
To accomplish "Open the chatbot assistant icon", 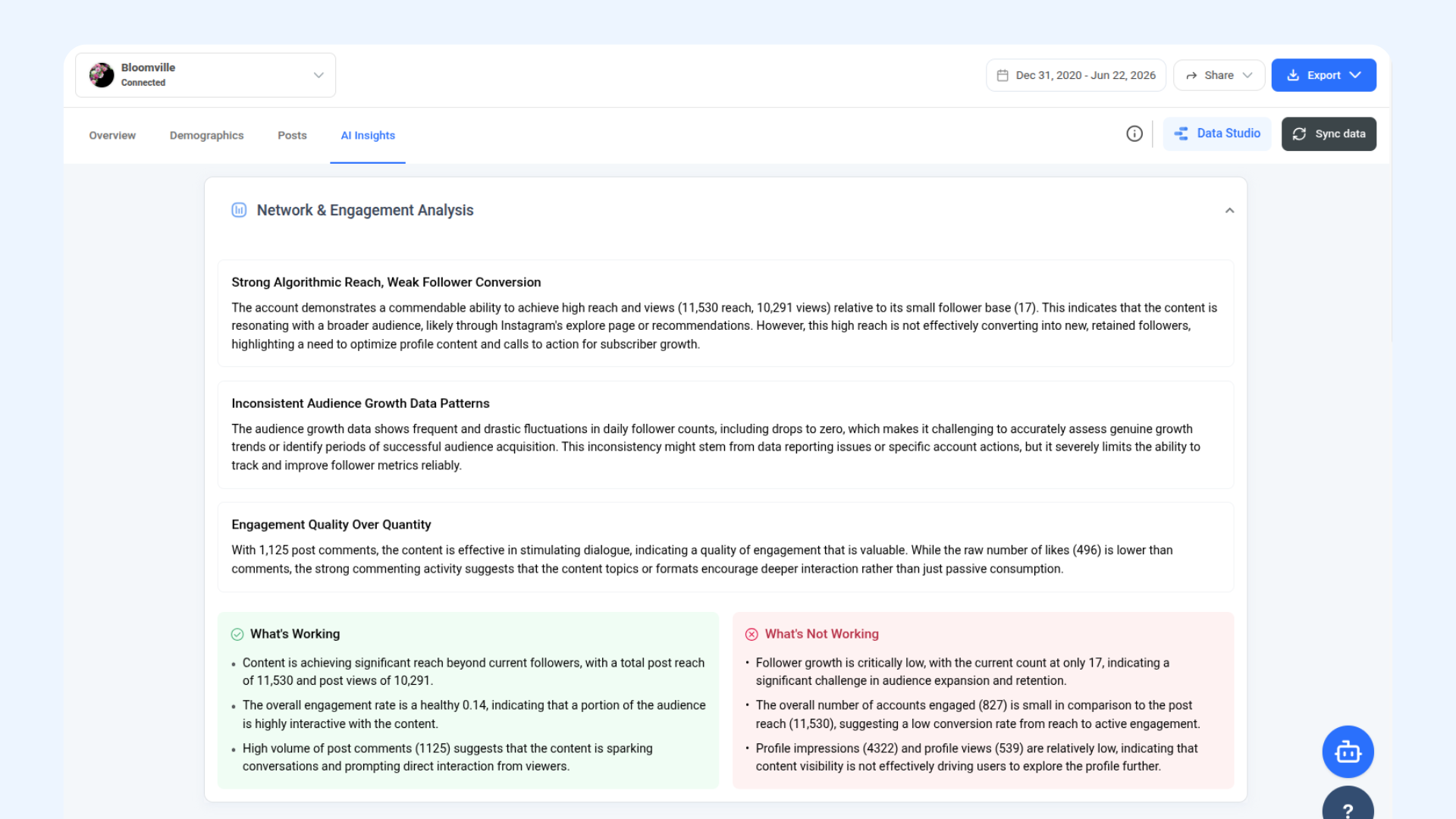I will 1348,752.
